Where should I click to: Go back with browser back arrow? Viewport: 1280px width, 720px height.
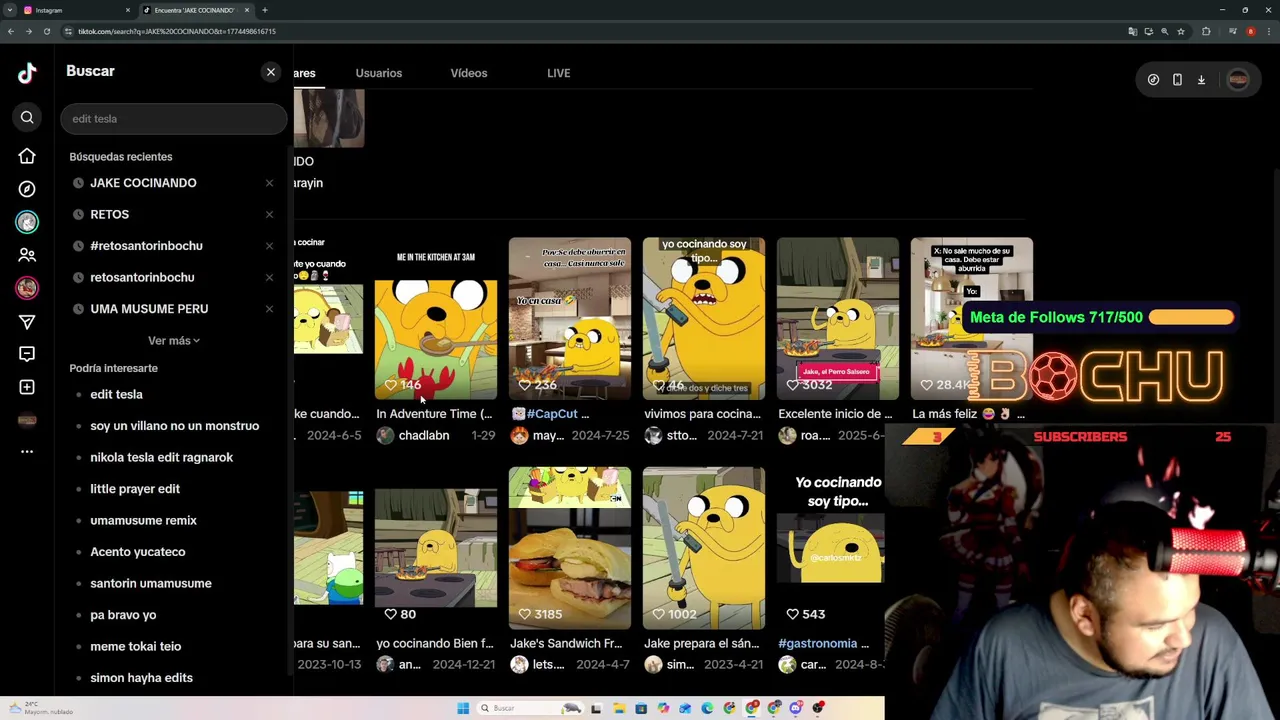[10, 31]
